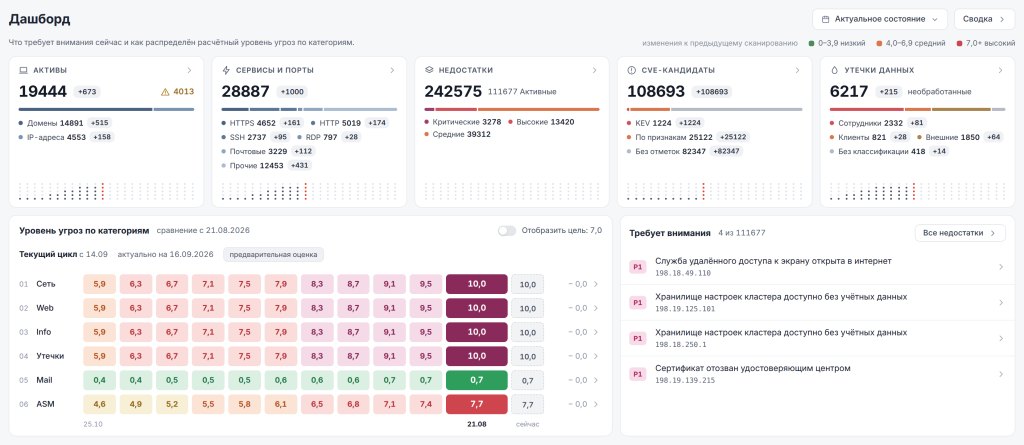Select the 10,0 cell in the Сеть row

pos(477,284)
